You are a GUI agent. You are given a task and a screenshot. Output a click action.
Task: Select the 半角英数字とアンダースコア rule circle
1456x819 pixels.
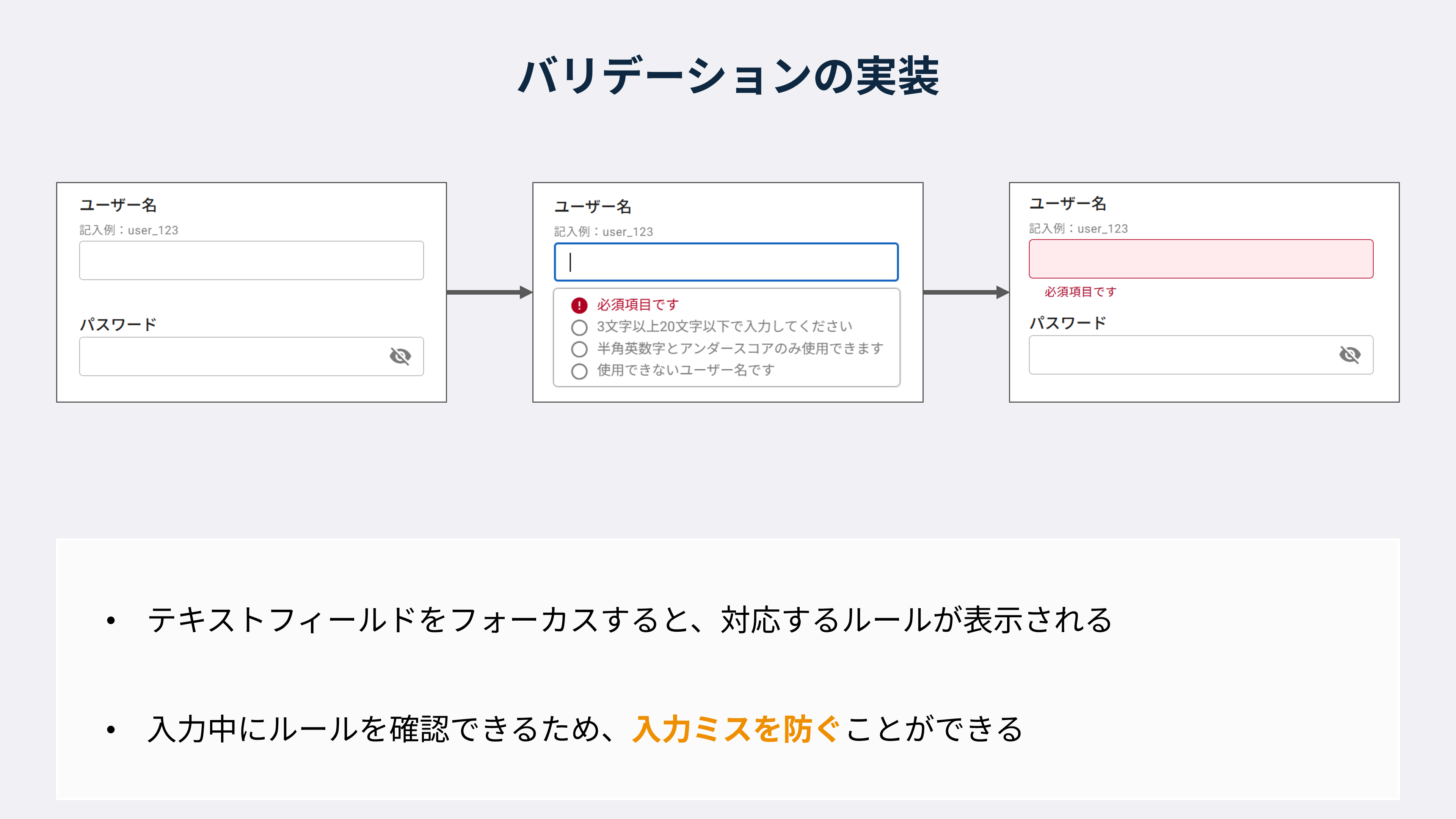[579, 349]
